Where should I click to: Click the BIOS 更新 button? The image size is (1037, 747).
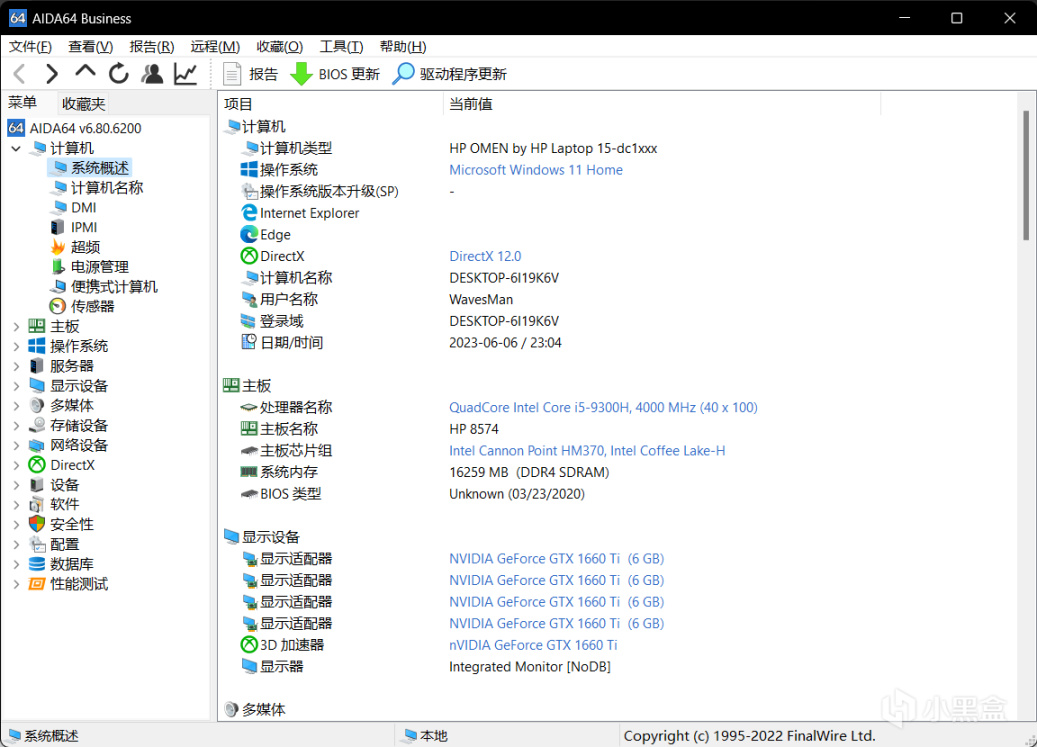335,74
